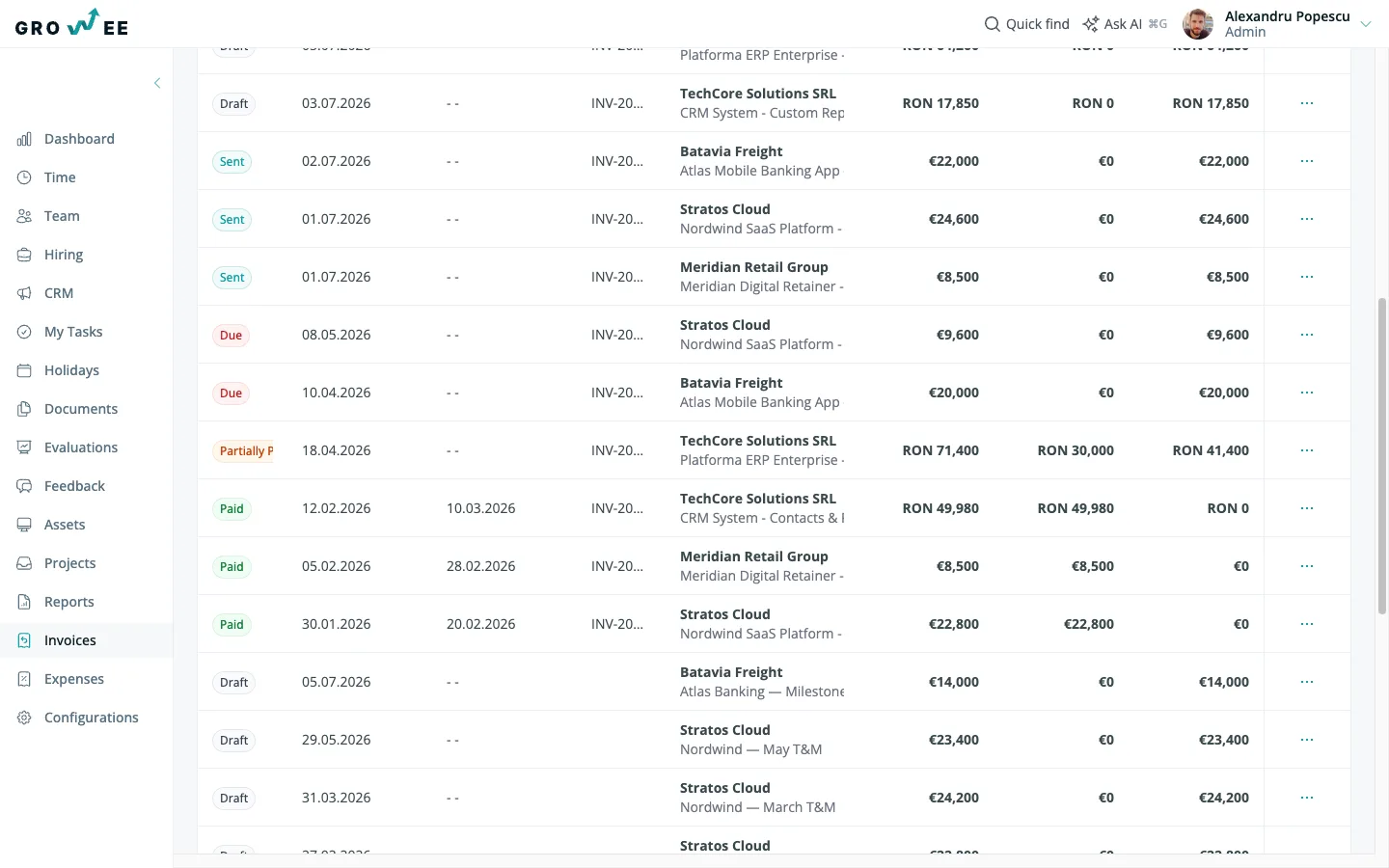The height and width of the screenshot is (868, 1389).
Task: Click paid date 28.02.2026
Action: coord(480,566)
